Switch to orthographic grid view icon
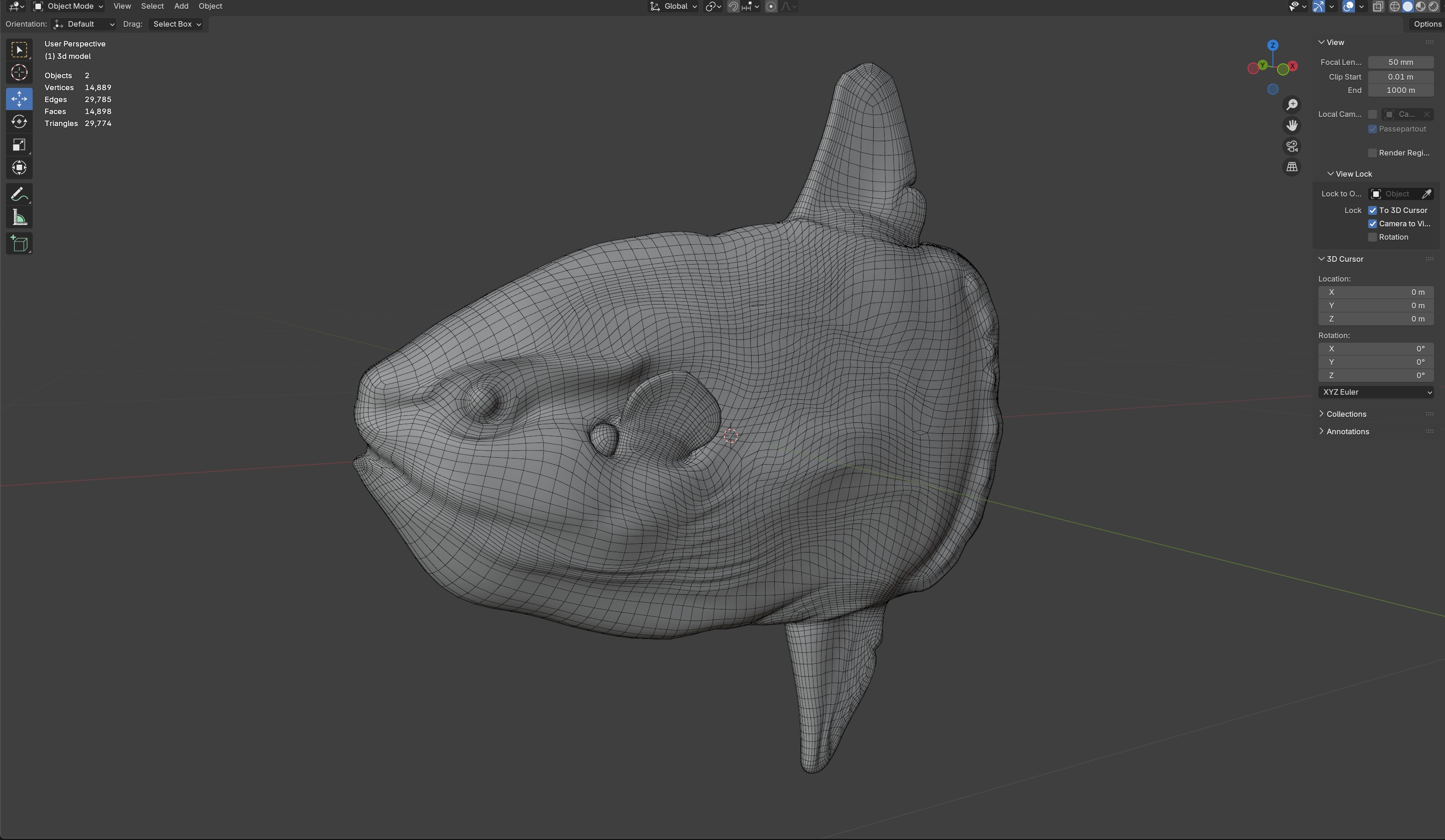This screenshot has width=1445, height=840. coord(1291,167)
